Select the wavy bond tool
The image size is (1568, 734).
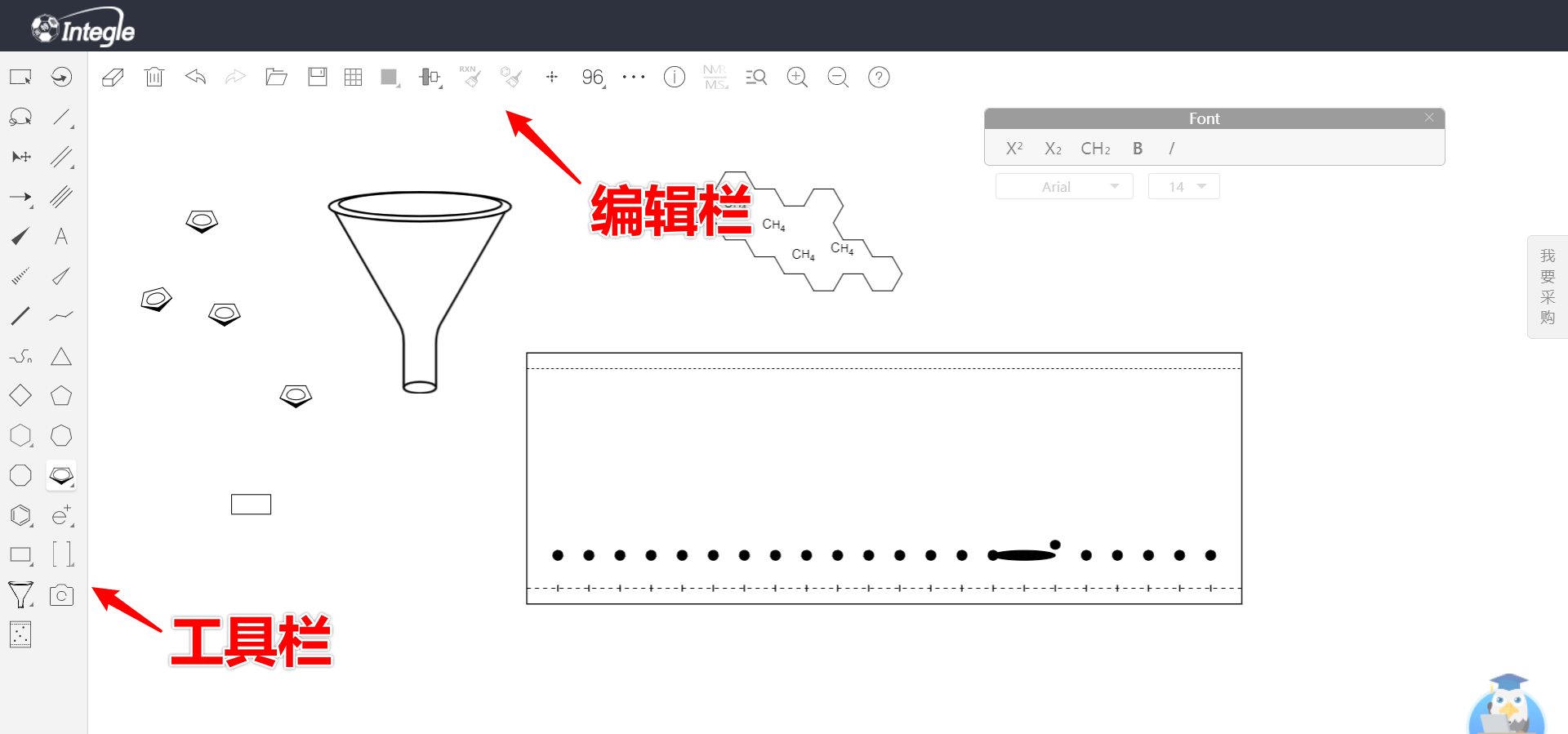[61, 316]
